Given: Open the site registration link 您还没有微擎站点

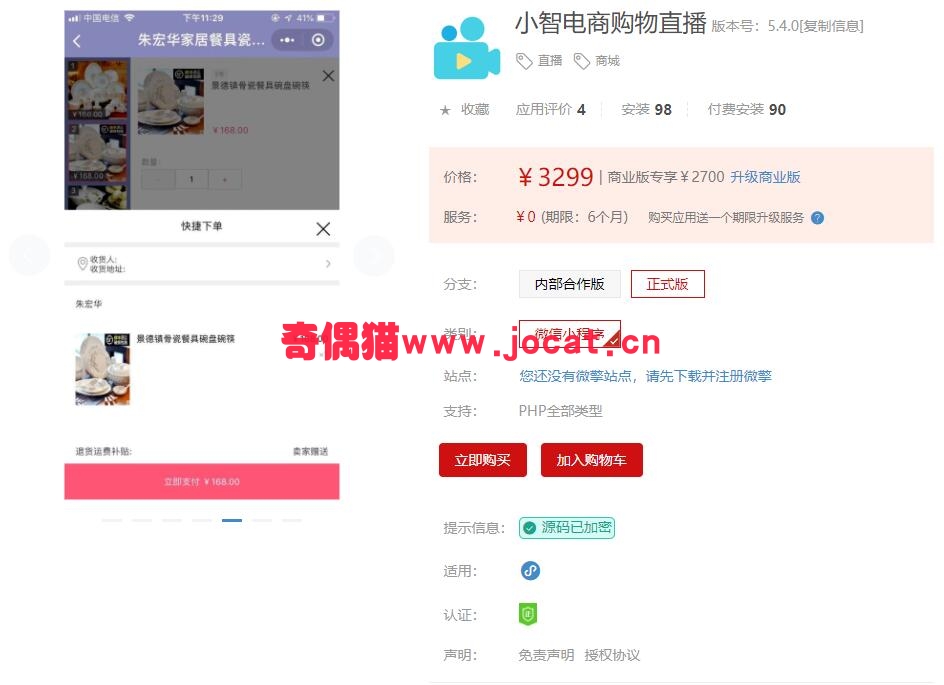Looking at the screenshot, I should pyautogui.click(x=645, y=376).
